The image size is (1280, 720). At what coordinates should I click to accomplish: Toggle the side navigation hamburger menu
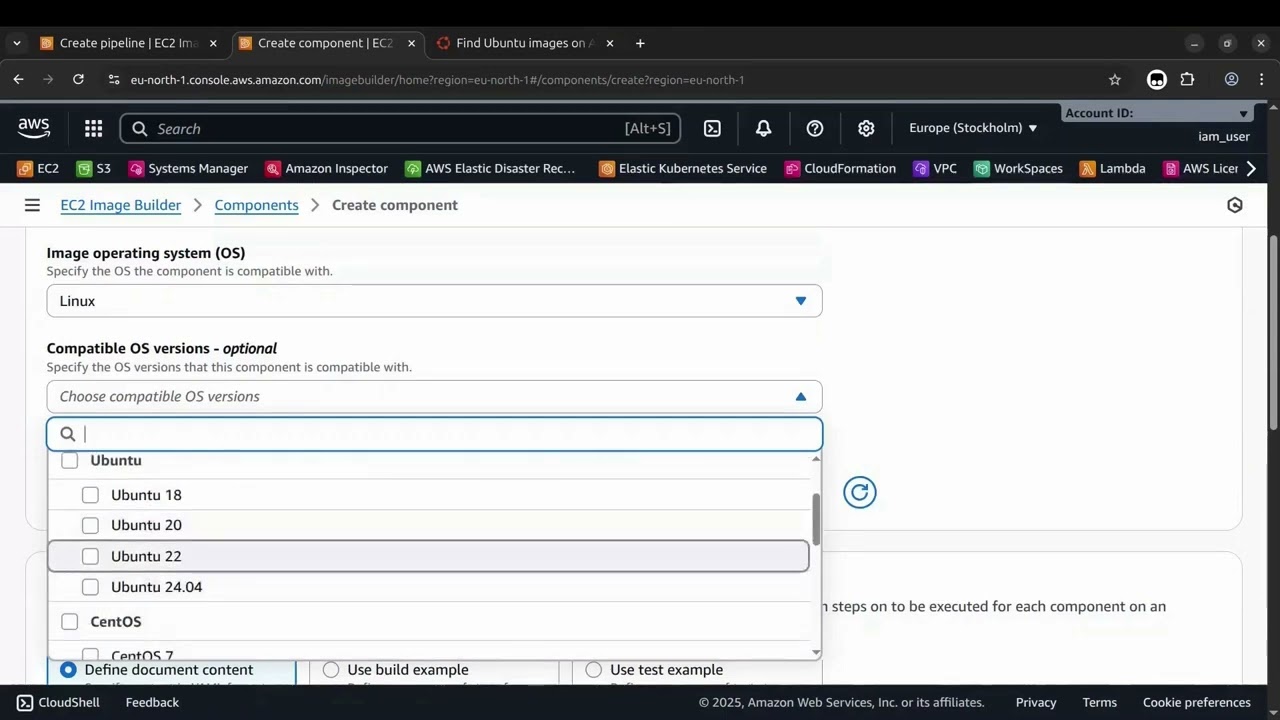32,205
